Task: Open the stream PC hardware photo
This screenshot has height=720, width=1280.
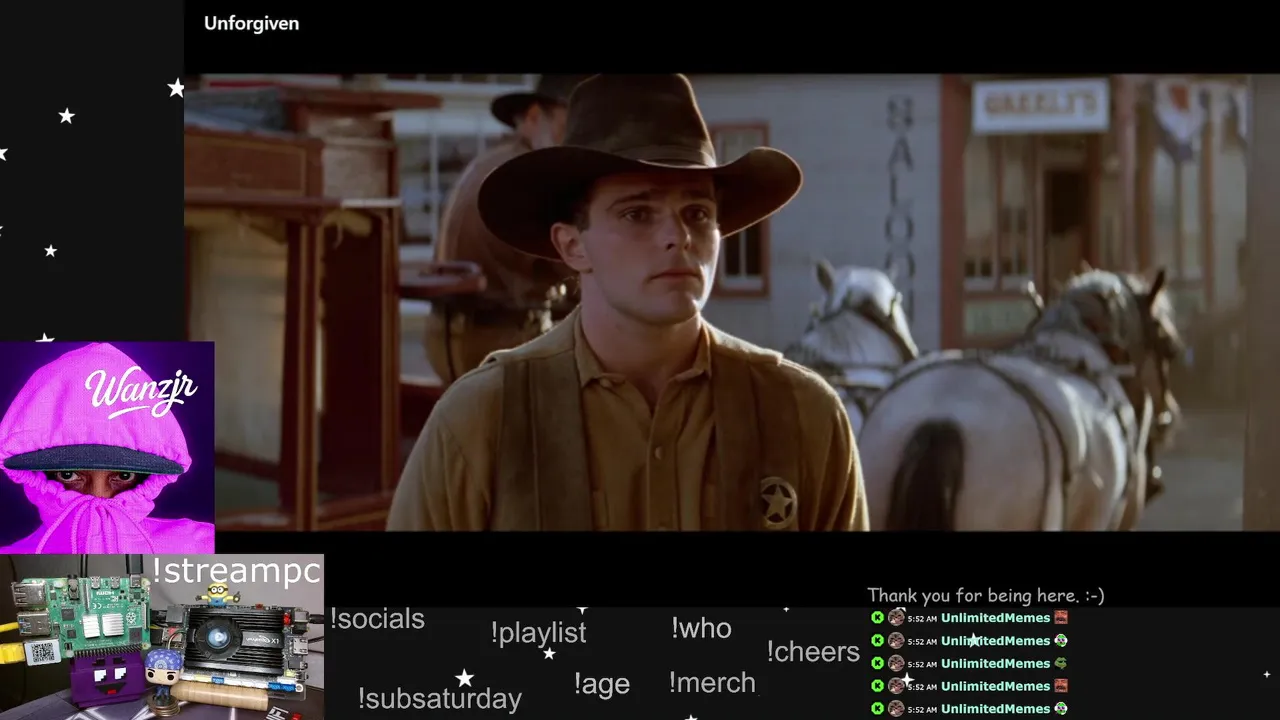Action: click(x=162, y=637)
